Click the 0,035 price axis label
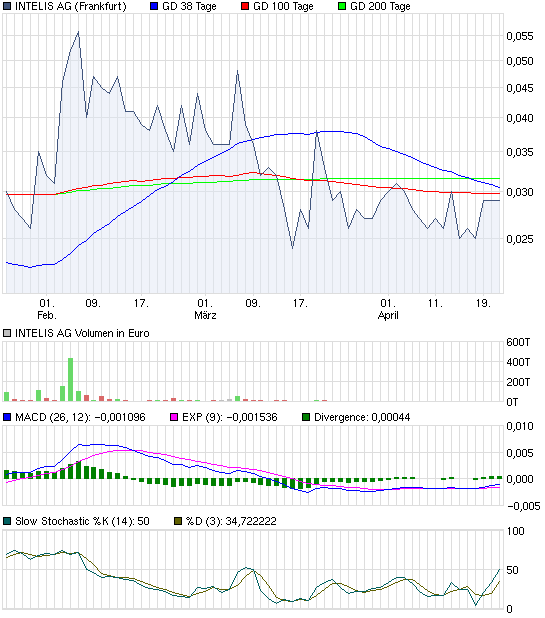Screen dimensions: 545x618 coord(520,152)
